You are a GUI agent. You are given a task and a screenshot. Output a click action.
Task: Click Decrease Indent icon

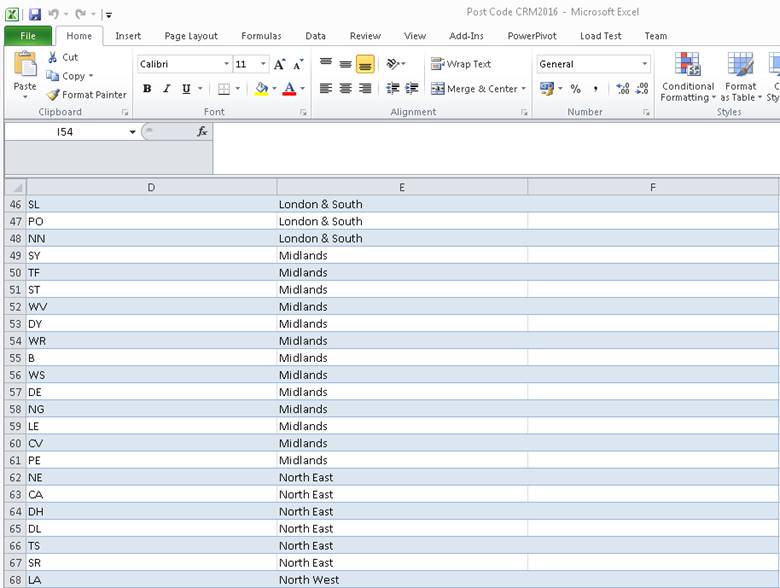pyautogui.click(x=393, y=89)
